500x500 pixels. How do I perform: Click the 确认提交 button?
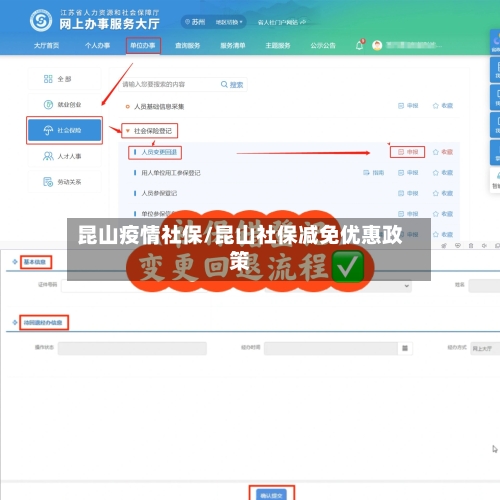pyautogui.click(x=271, y=495)
